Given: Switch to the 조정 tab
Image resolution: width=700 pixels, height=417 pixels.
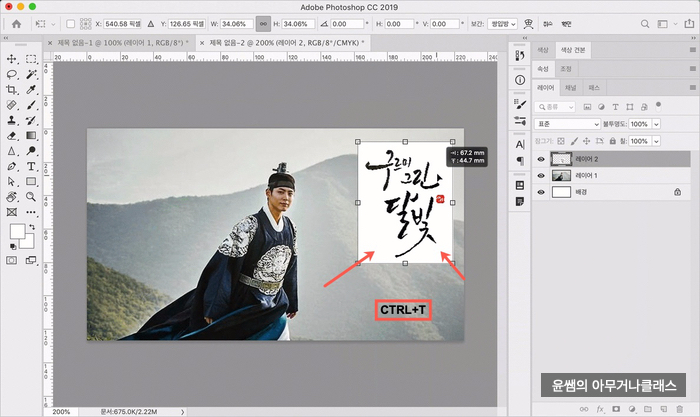Looking at the screenshot, I should 566,69.
